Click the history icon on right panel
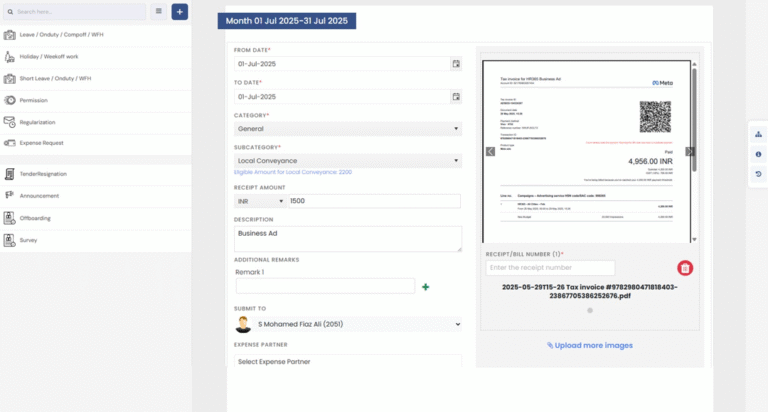The image size is (768, 412). [758, 174]
